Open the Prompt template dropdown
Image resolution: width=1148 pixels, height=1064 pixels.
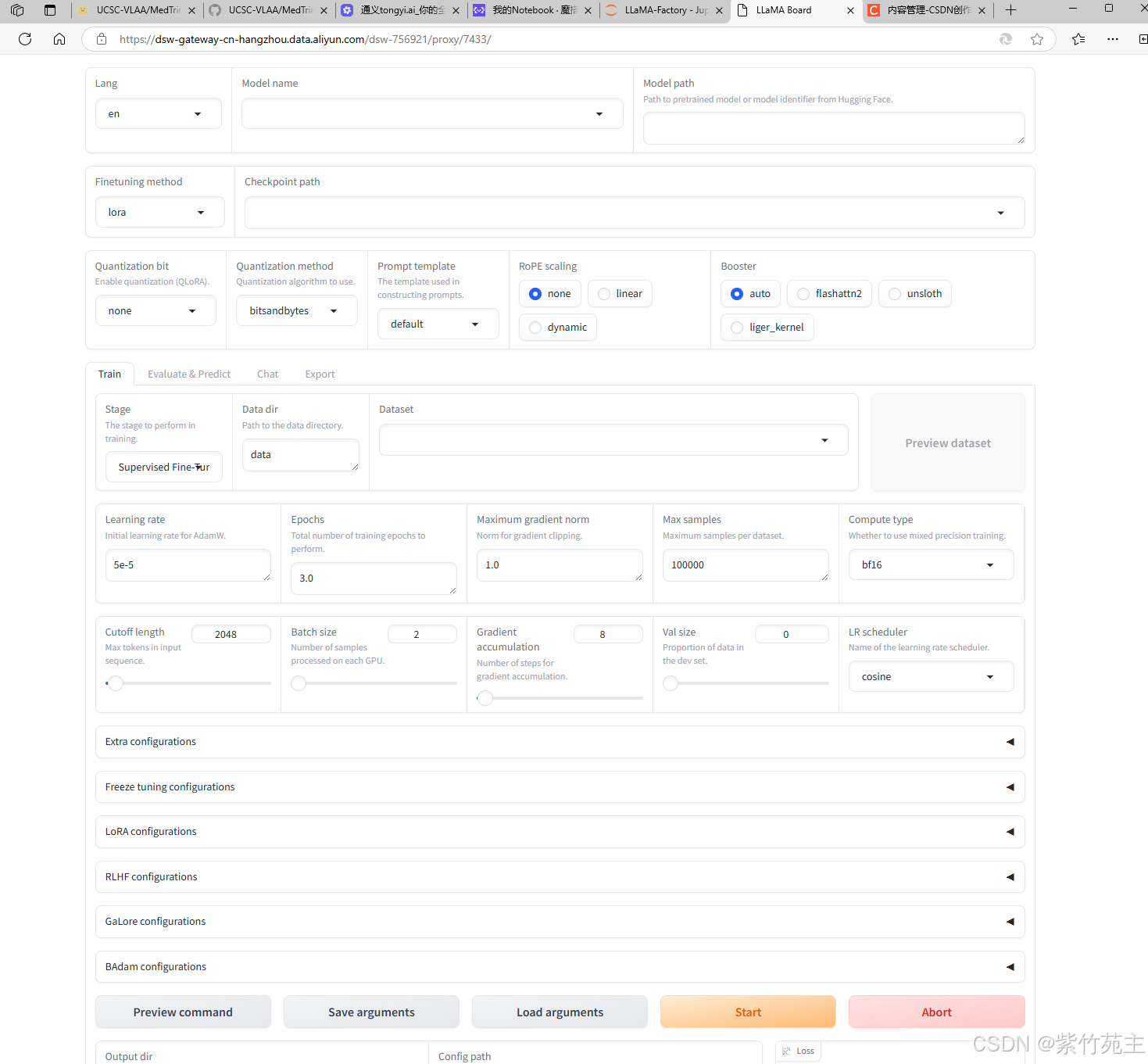438,324
